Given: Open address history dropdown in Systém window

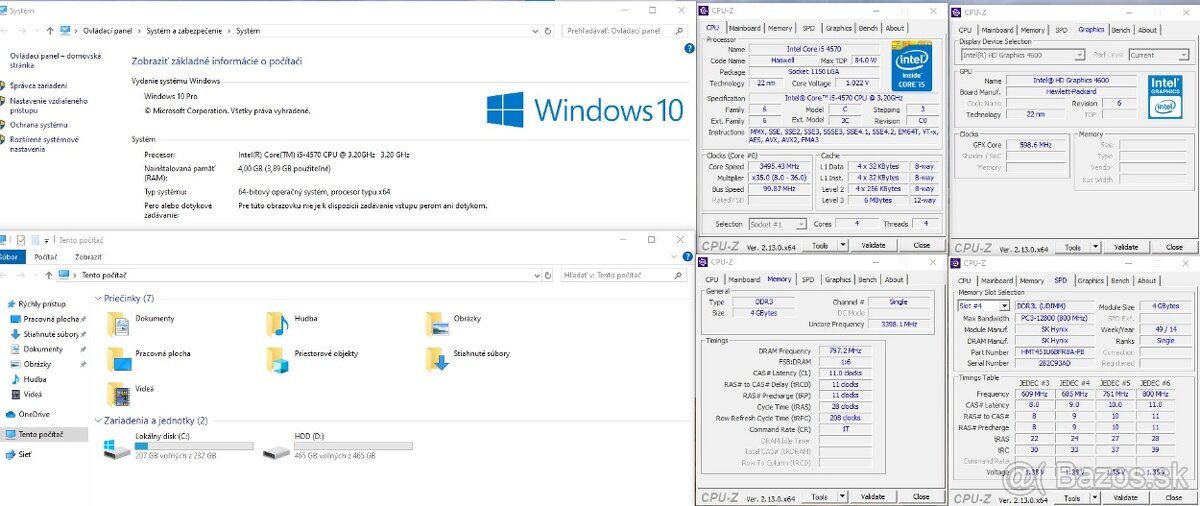Looking at the screenshot, I should (x=535, y=31).
